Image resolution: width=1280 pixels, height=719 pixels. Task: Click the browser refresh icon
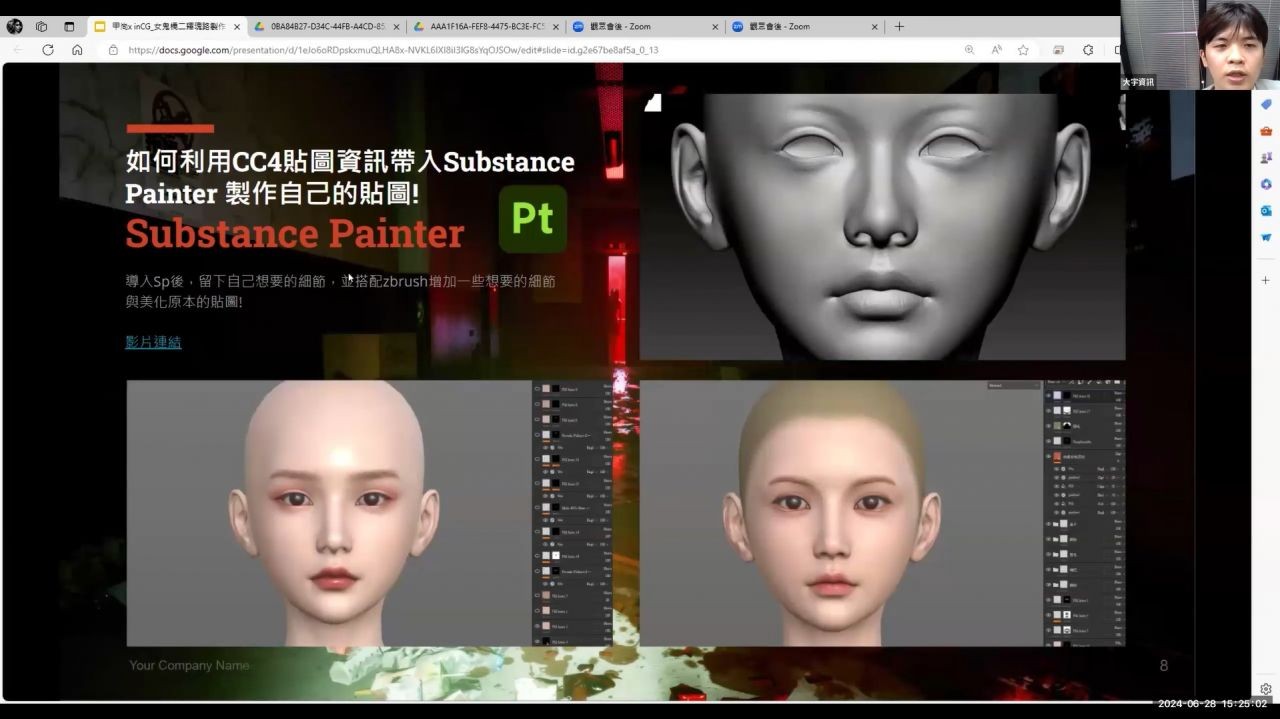click(47, 50)
